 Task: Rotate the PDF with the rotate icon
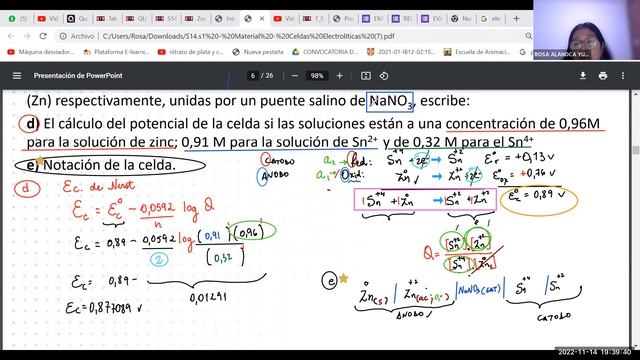(x=384, y=76)
